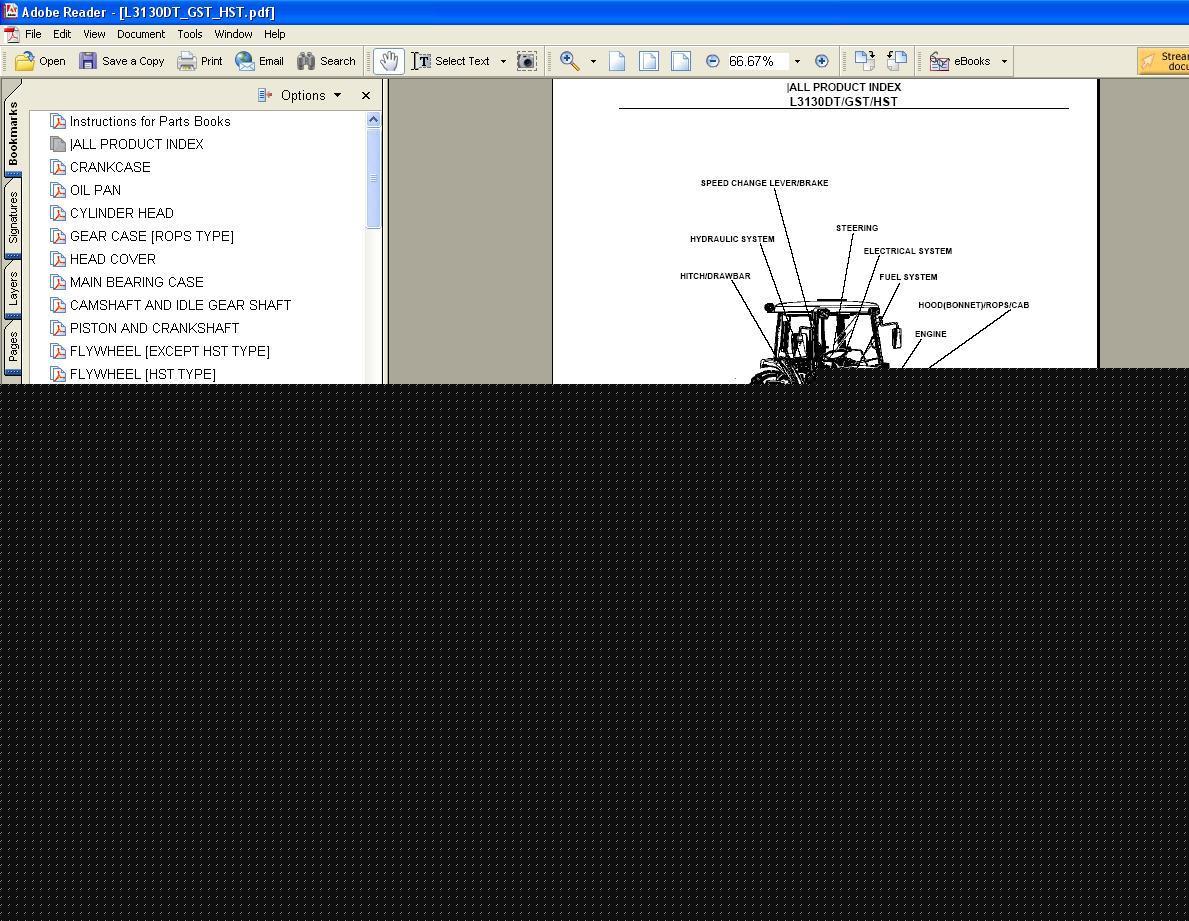Click the Options panel menu icon
The image size is (1189, 921).
pyautogui.click(x=265, y=96)
